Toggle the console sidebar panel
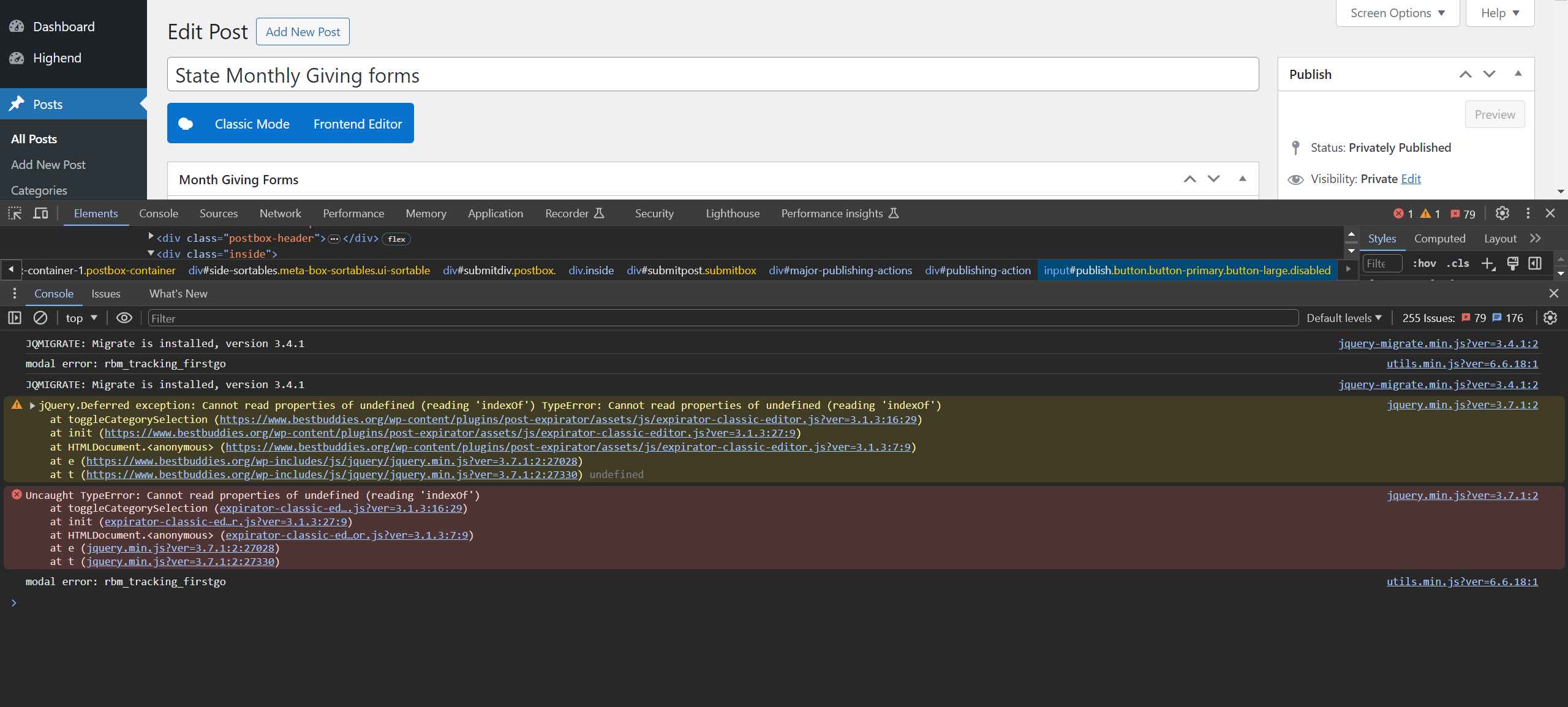This screenshot has width=1568, height=707. click(x=15, y=318)
